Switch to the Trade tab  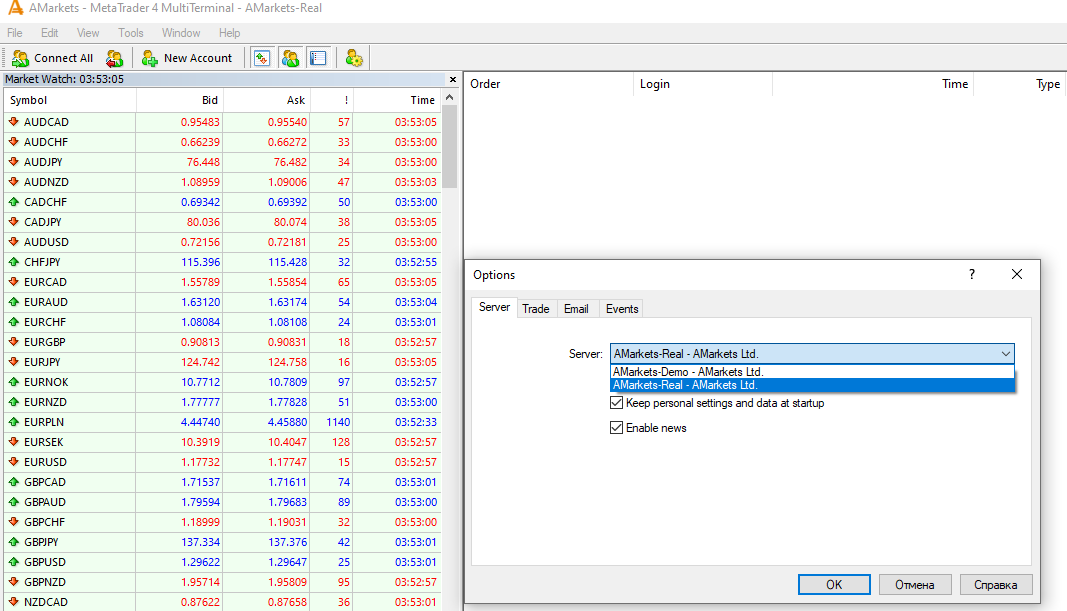coord(536,309)
